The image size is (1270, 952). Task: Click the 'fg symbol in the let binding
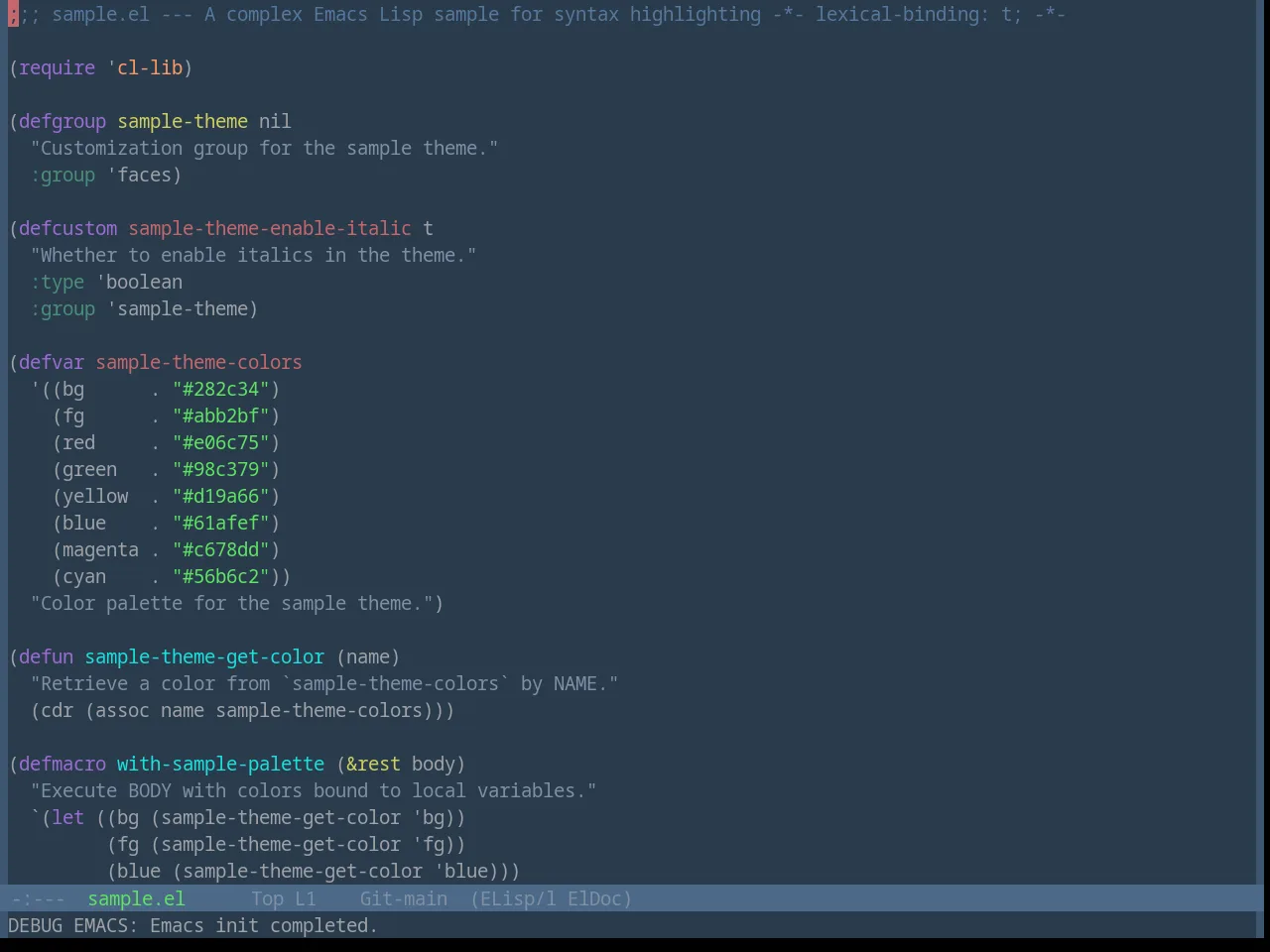click(428, 844)
